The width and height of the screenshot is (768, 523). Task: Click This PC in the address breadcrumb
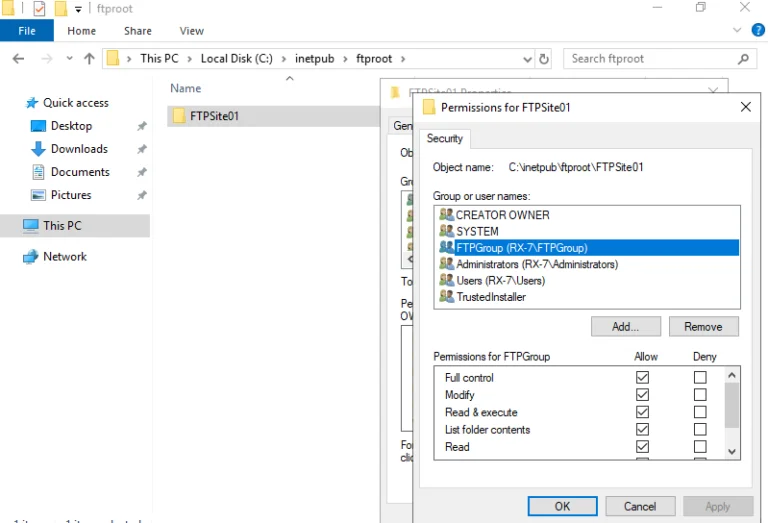pyautogui.click(x=159, y=59)
